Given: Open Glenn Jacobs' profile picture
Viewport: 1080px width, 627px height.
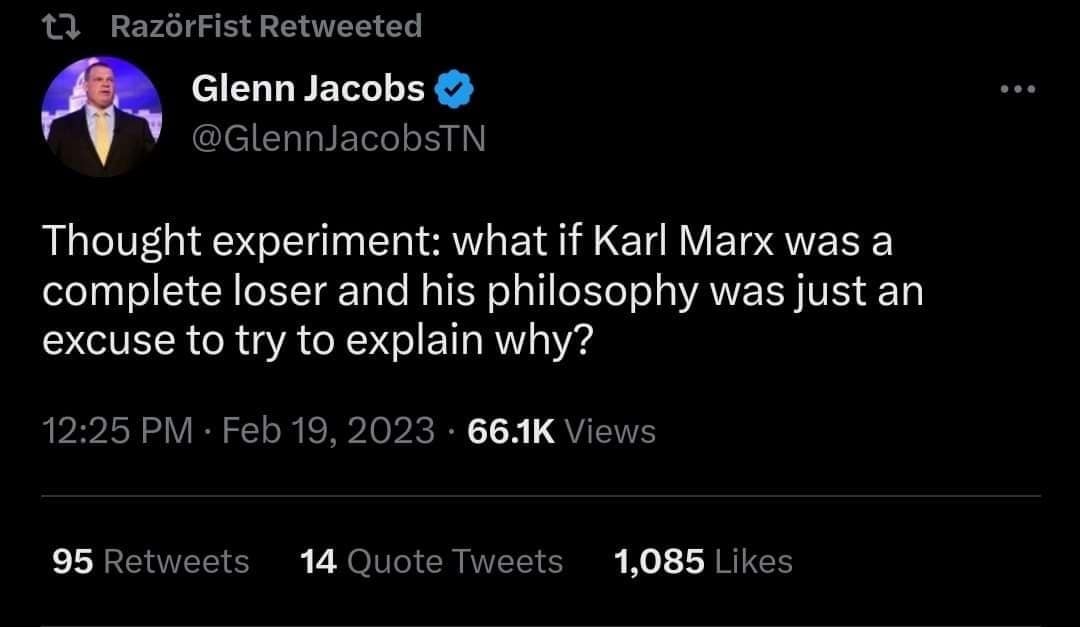Looking at the screenshot, I should 102,116.
